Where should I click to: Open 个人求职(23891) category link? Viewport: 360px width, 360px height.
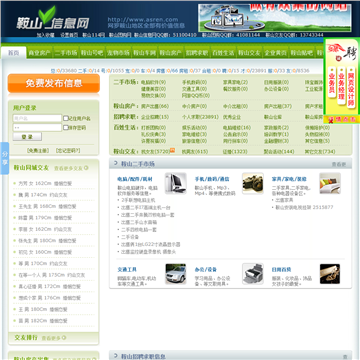coord(200,117)
